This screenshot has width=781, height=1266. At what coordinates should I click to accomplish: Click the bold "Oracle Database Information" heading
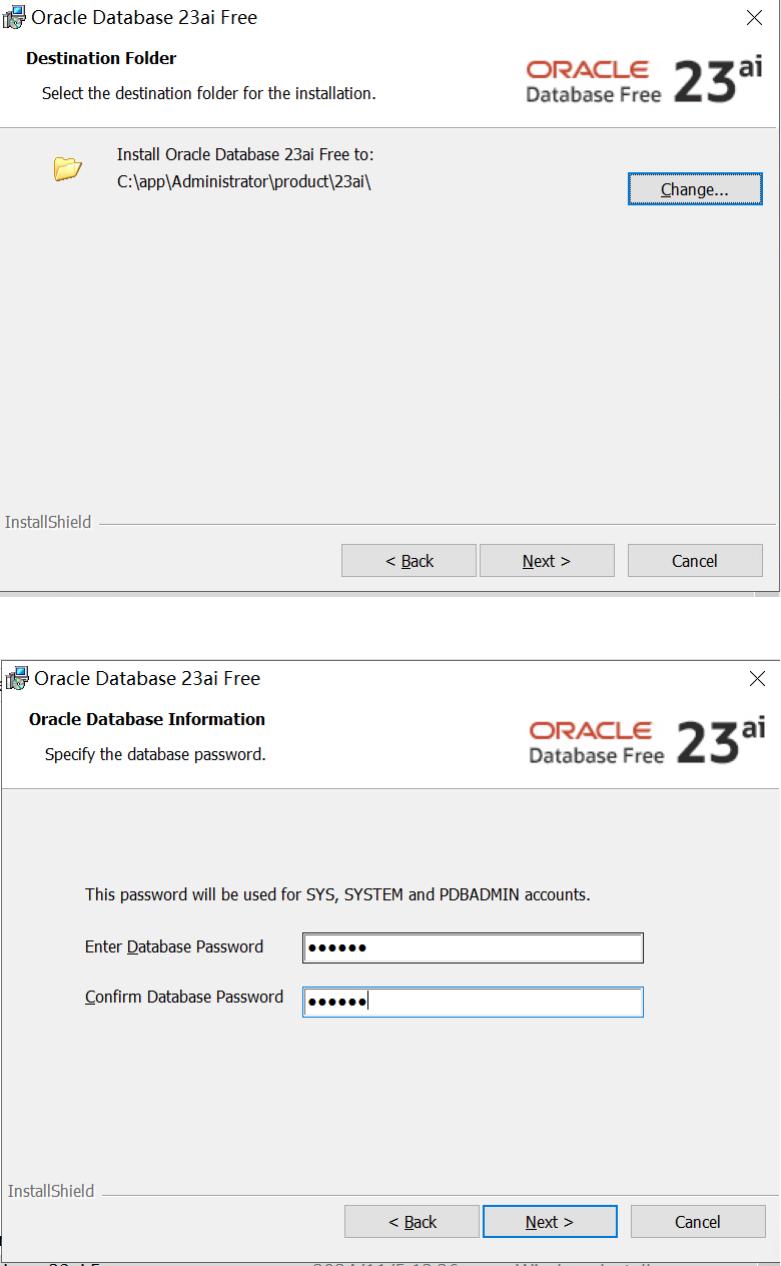(x=147, y=719)
